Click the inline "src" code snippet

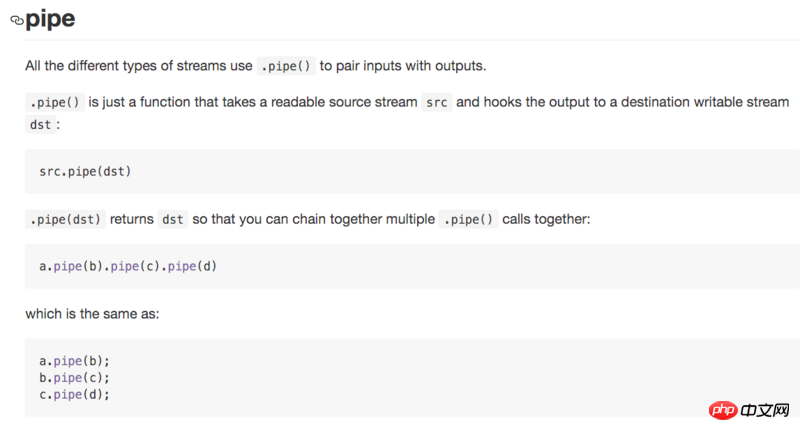(436, 102)
